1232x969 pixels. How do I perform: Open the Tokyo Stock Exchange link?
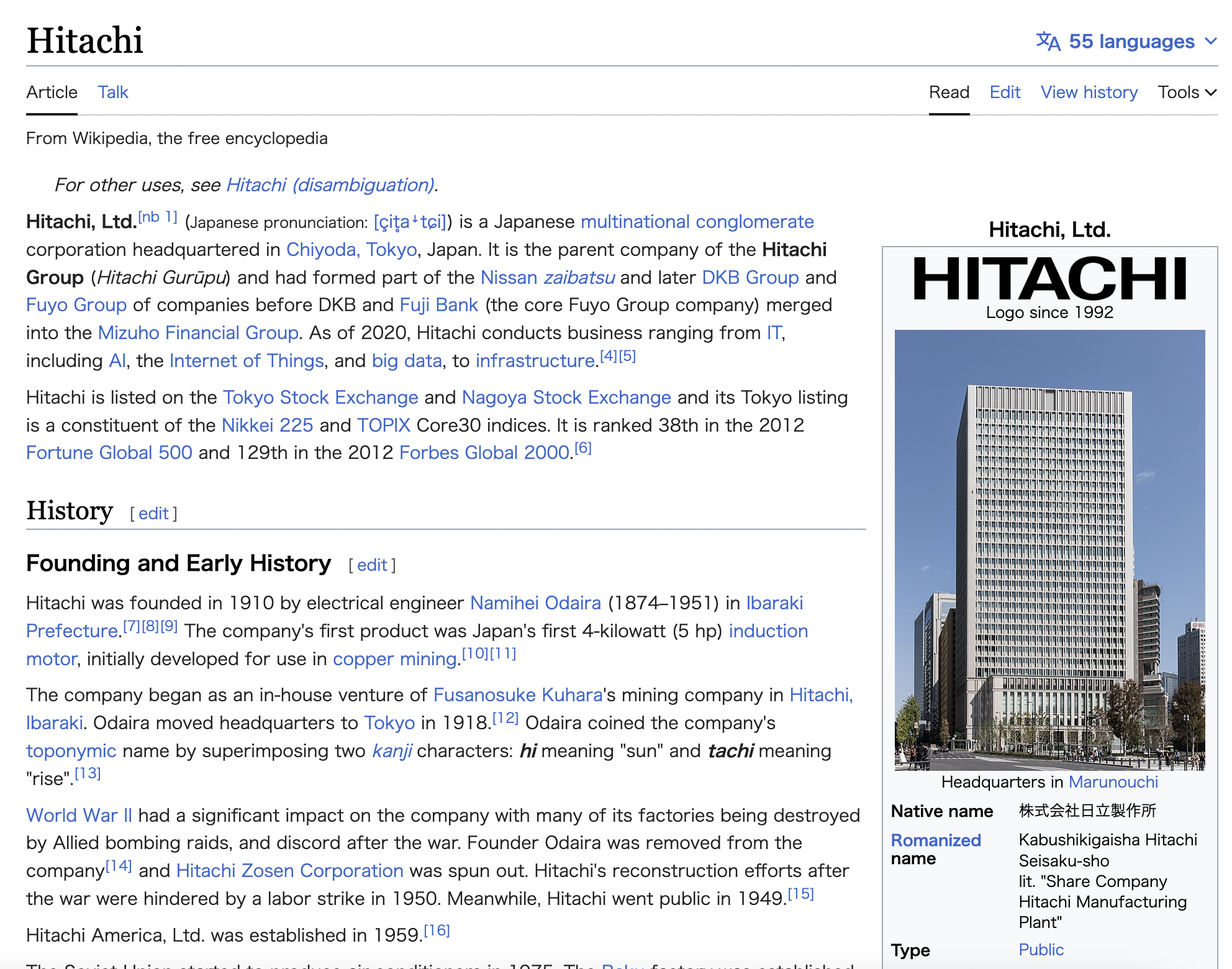point(320,398)
